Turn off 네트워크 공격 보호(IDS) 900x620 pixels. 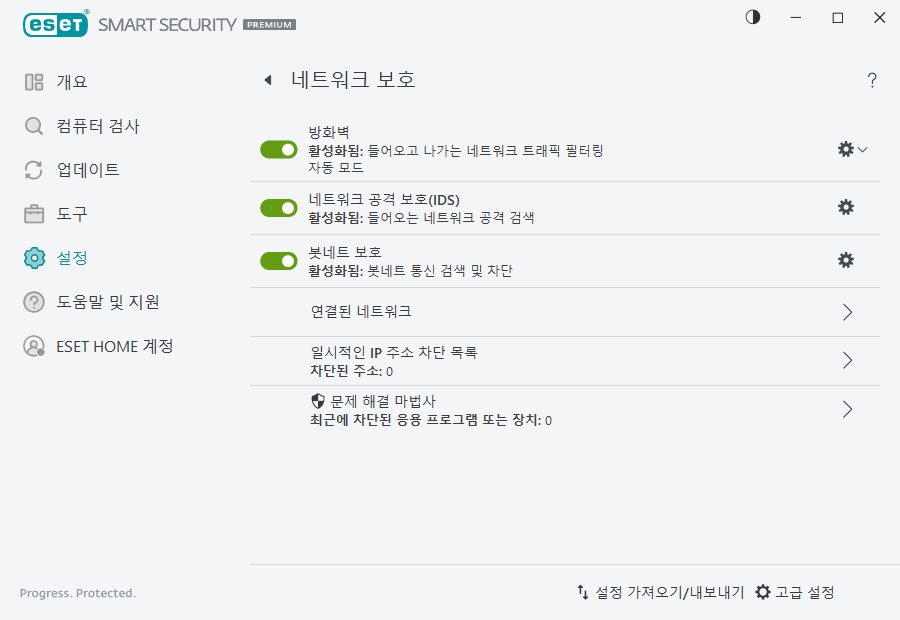tap(278, 207)
